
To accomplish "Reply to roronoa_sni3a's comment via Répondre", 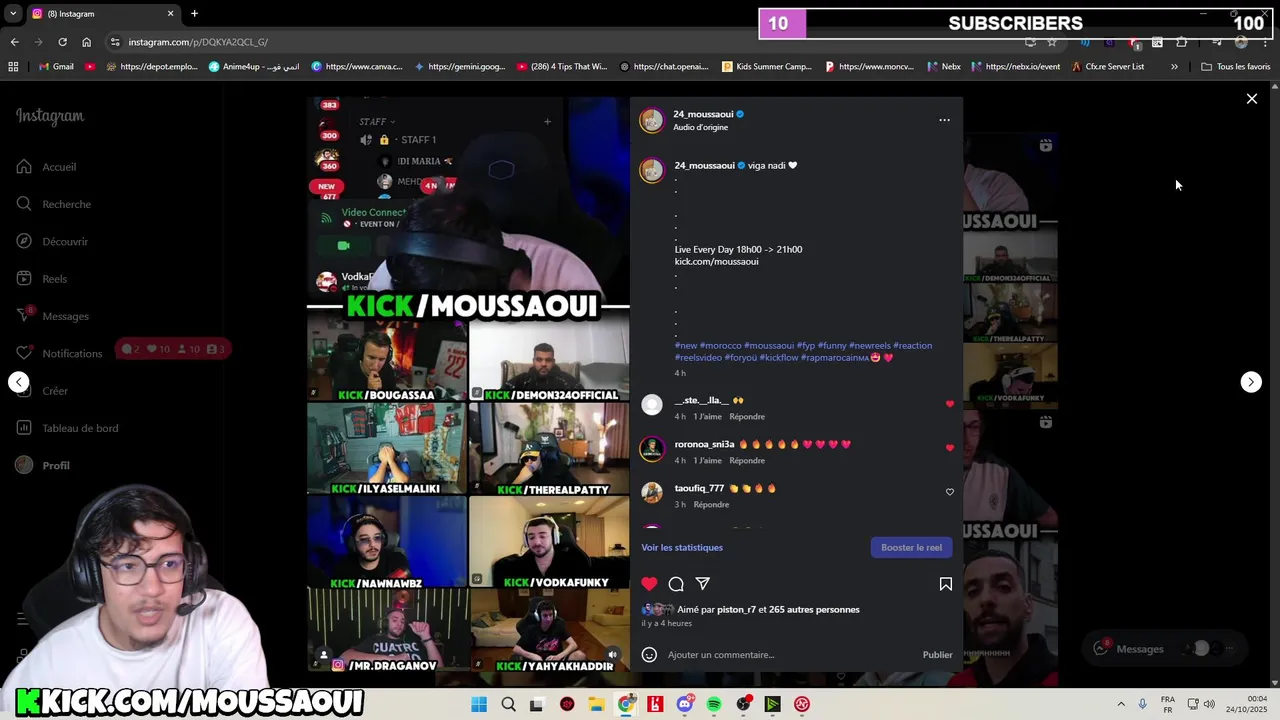I will coord(747,461).
